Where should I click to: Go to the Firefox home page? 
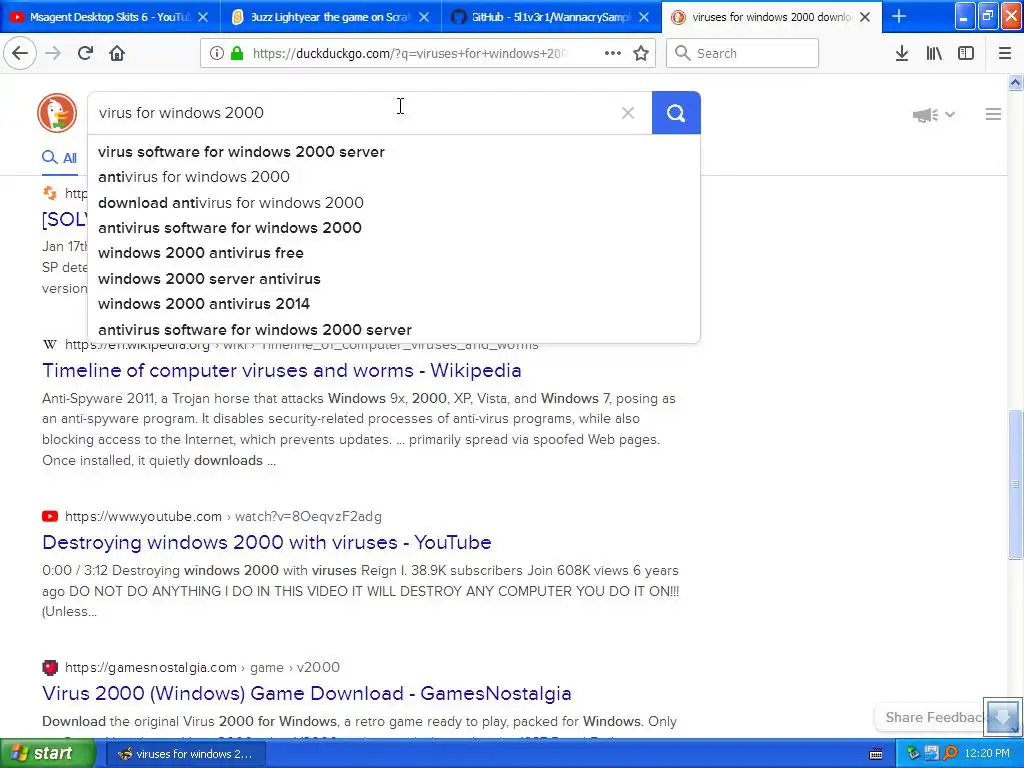[x=117, y=53]
